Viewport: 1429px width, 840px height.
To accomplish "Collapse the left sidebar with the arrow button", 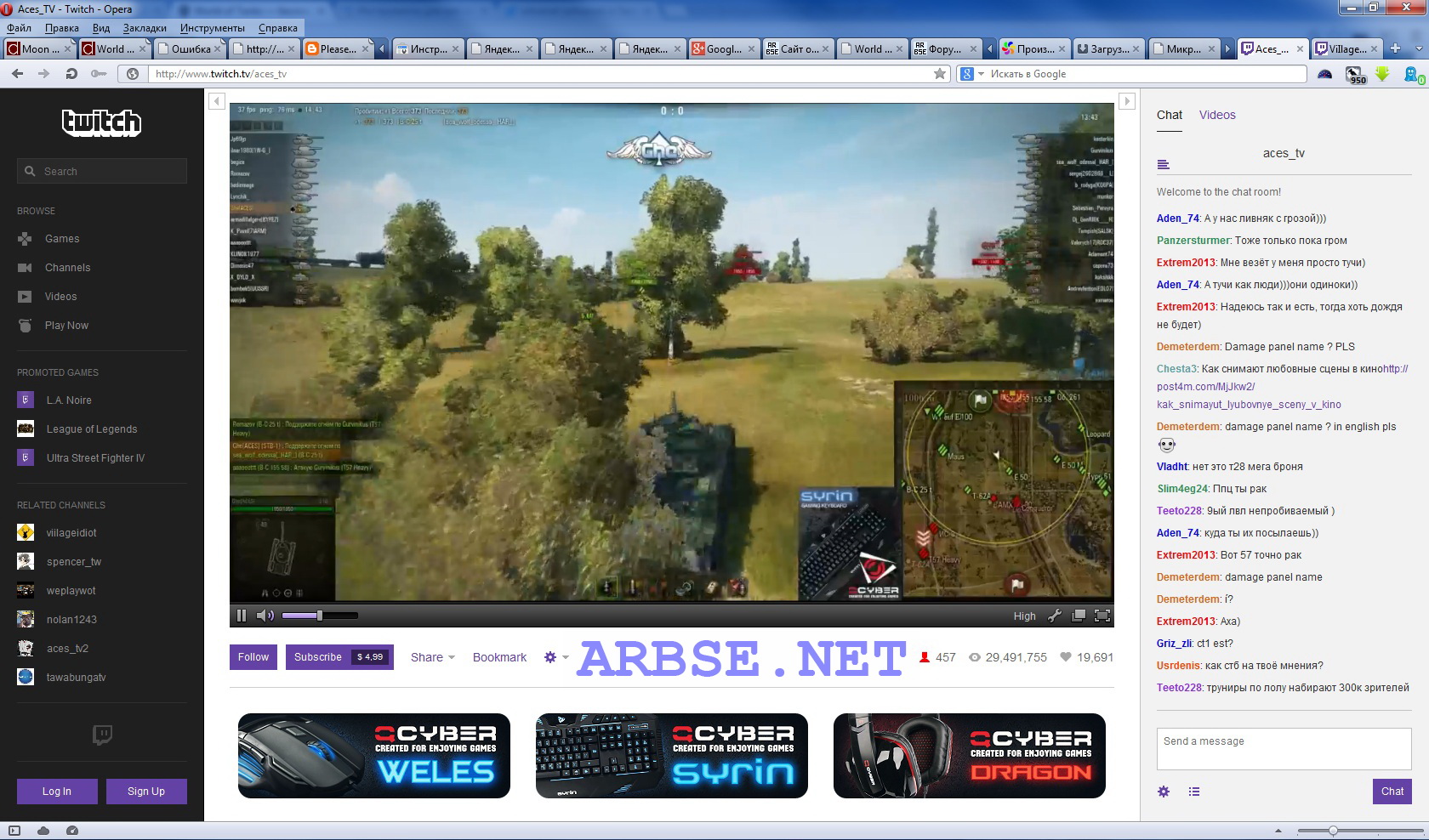I will (x=217, y=101).
